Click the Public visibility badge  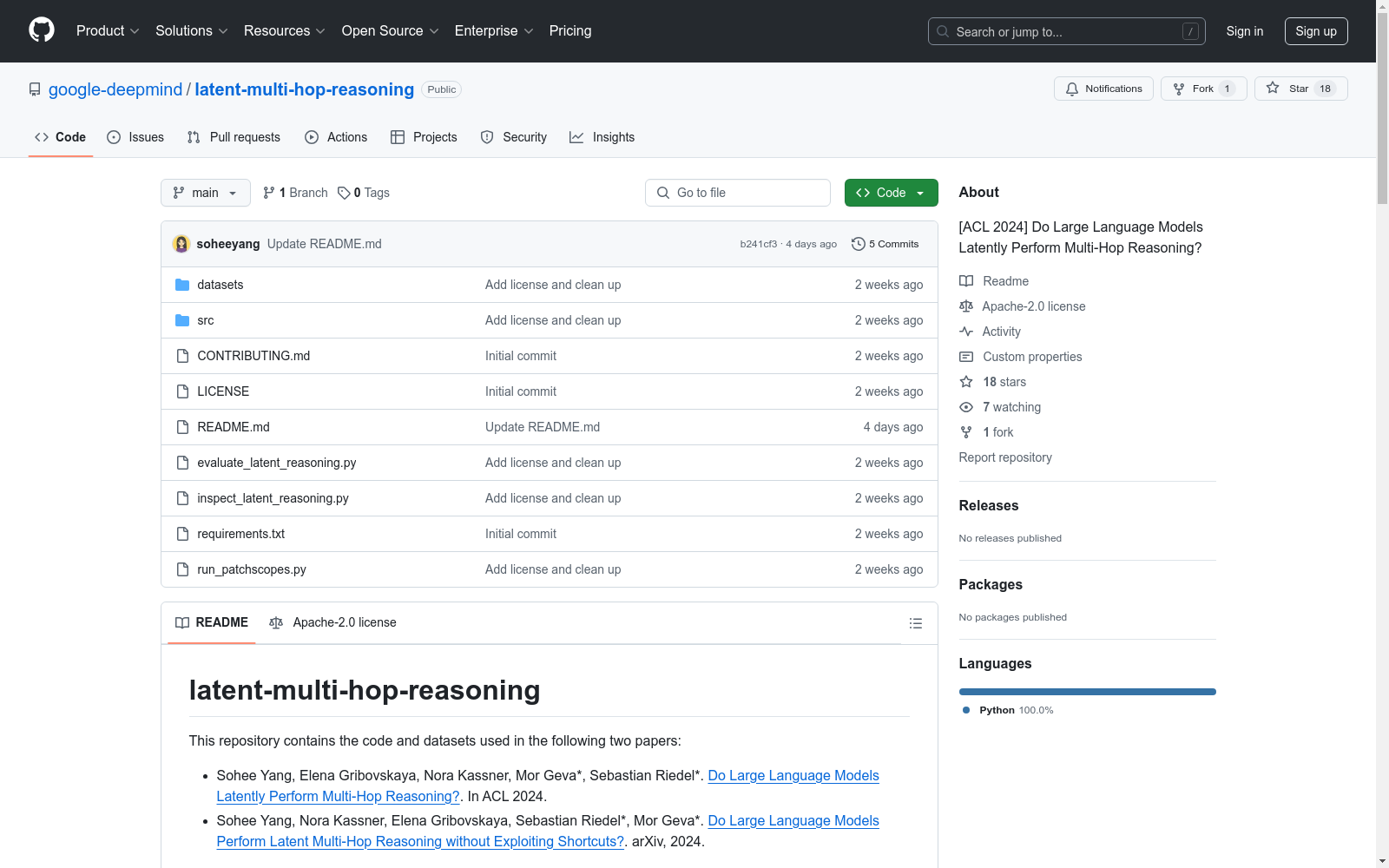tap(442, 89)
